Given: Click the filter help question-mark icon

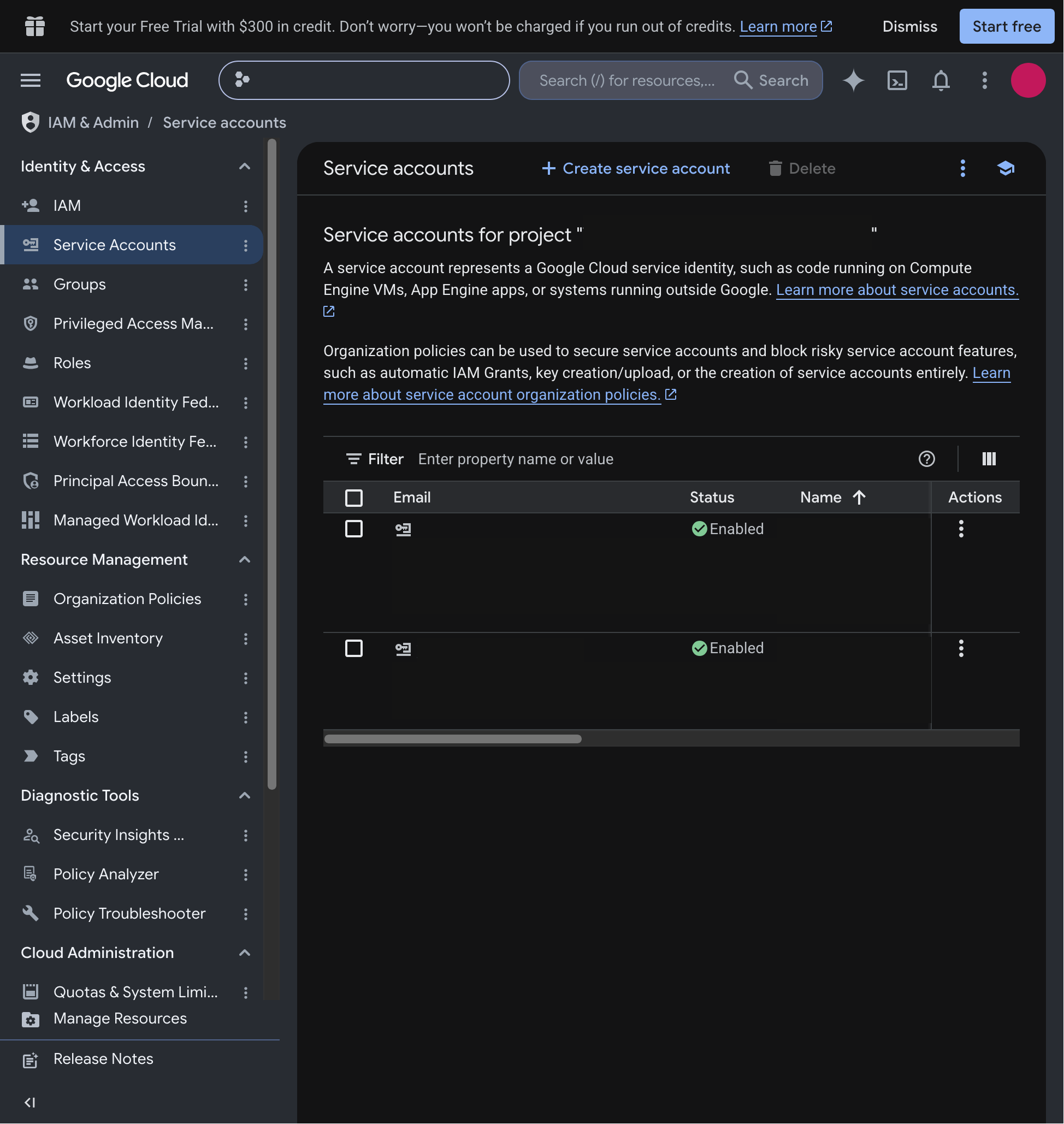Looking at the screenshot, I should [x=927, y=459].
